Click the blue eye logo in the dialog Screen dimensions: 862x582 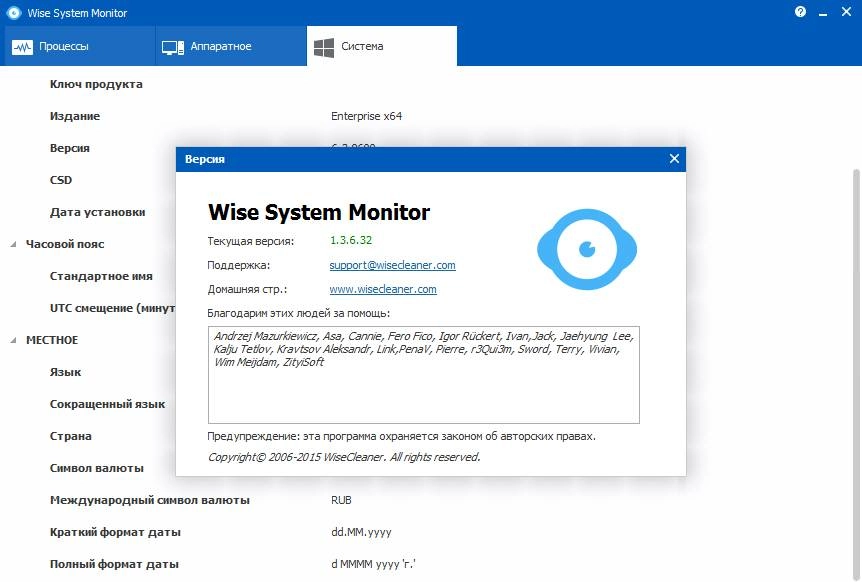pos(587,249)
